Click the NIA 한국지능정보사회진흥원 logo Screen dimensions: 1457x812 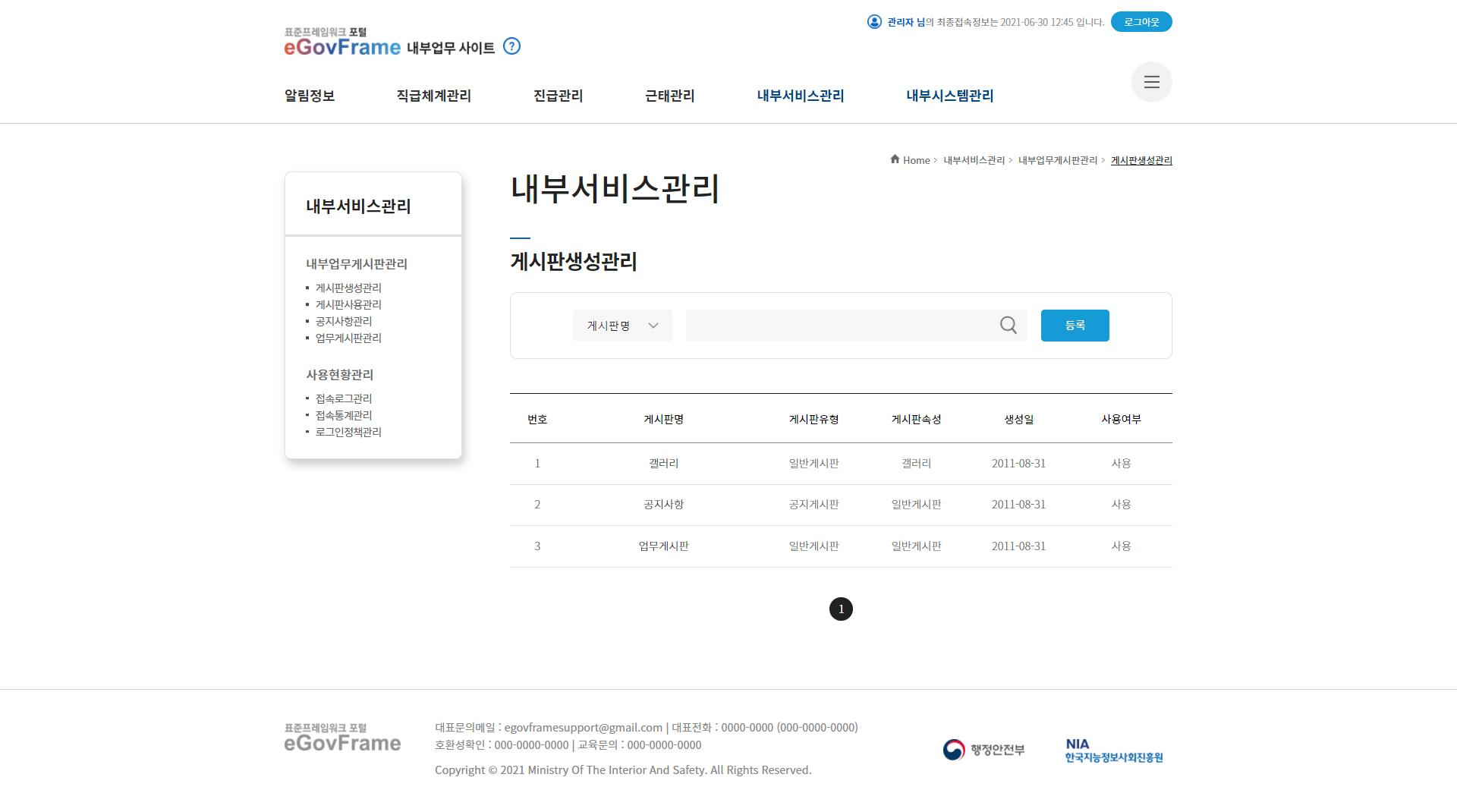click(1113, 750)
